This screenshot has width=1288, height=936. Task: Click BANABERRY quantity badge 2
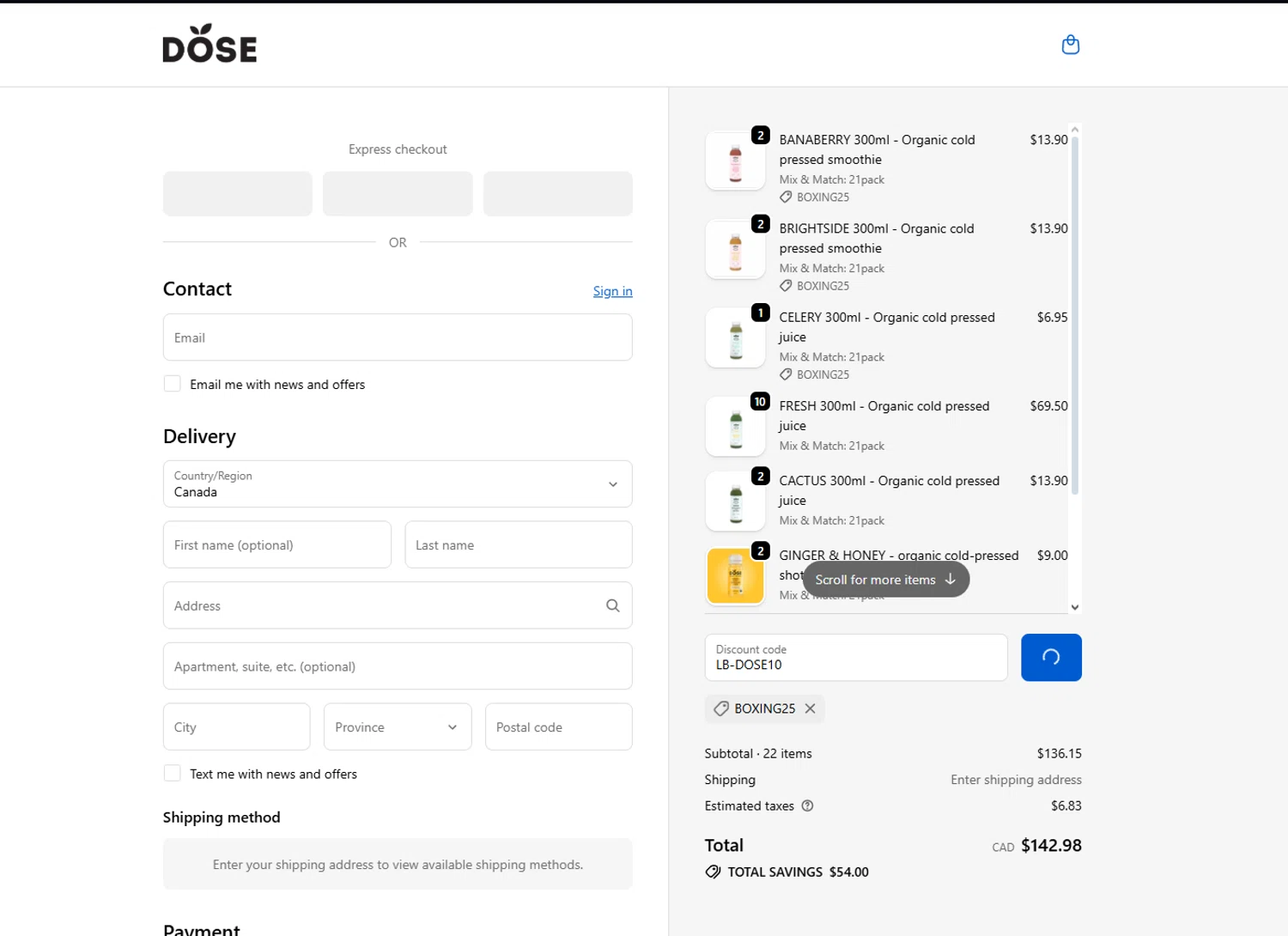[x=760, y=135]
